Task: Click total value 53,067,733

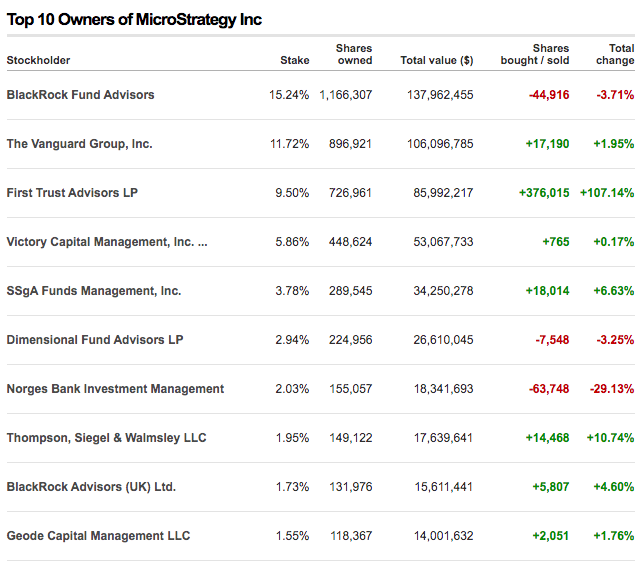Action: (443, 242)
